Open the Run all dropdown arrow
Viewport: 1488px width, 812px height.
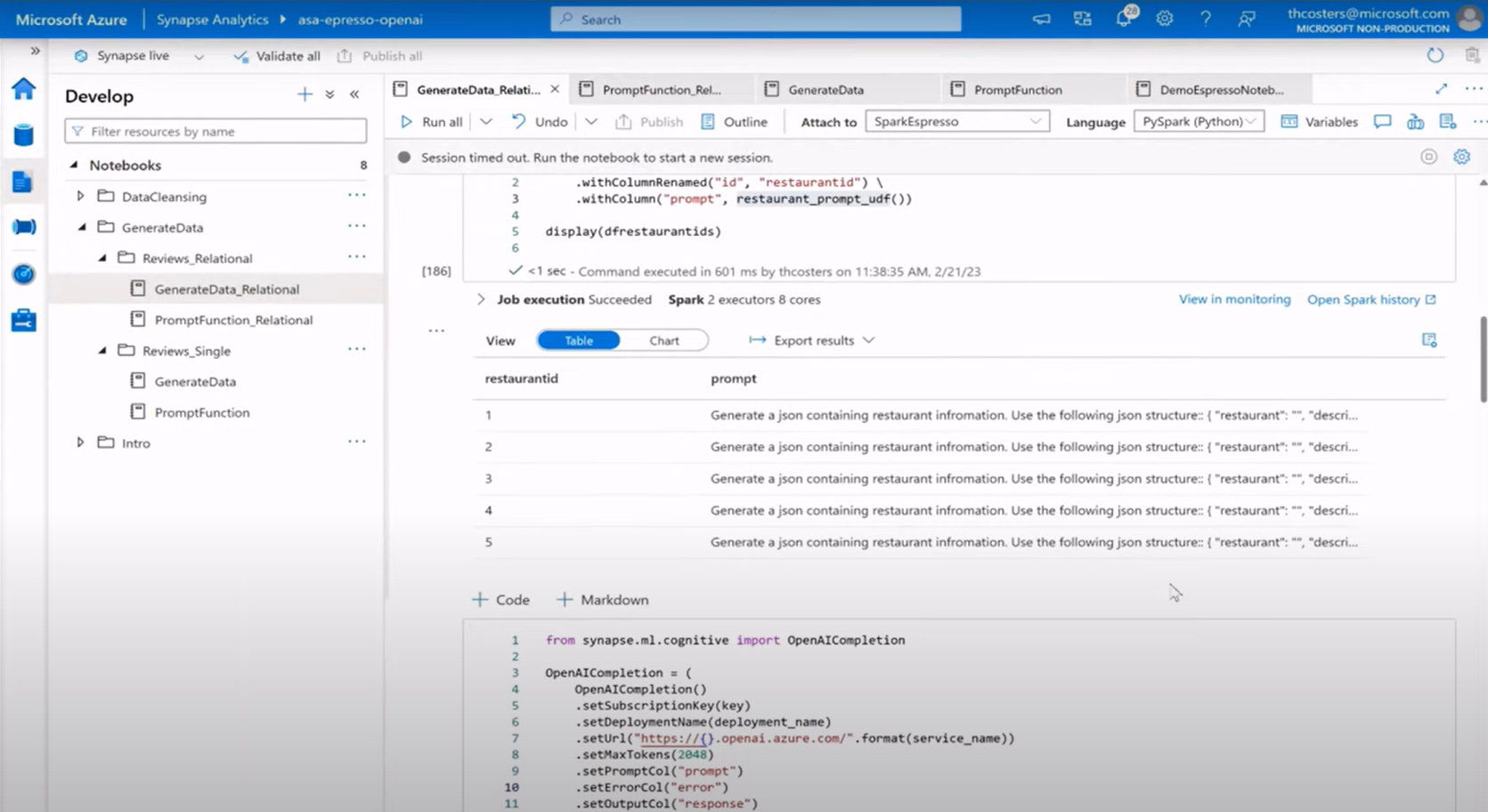[x=486, y=122]
